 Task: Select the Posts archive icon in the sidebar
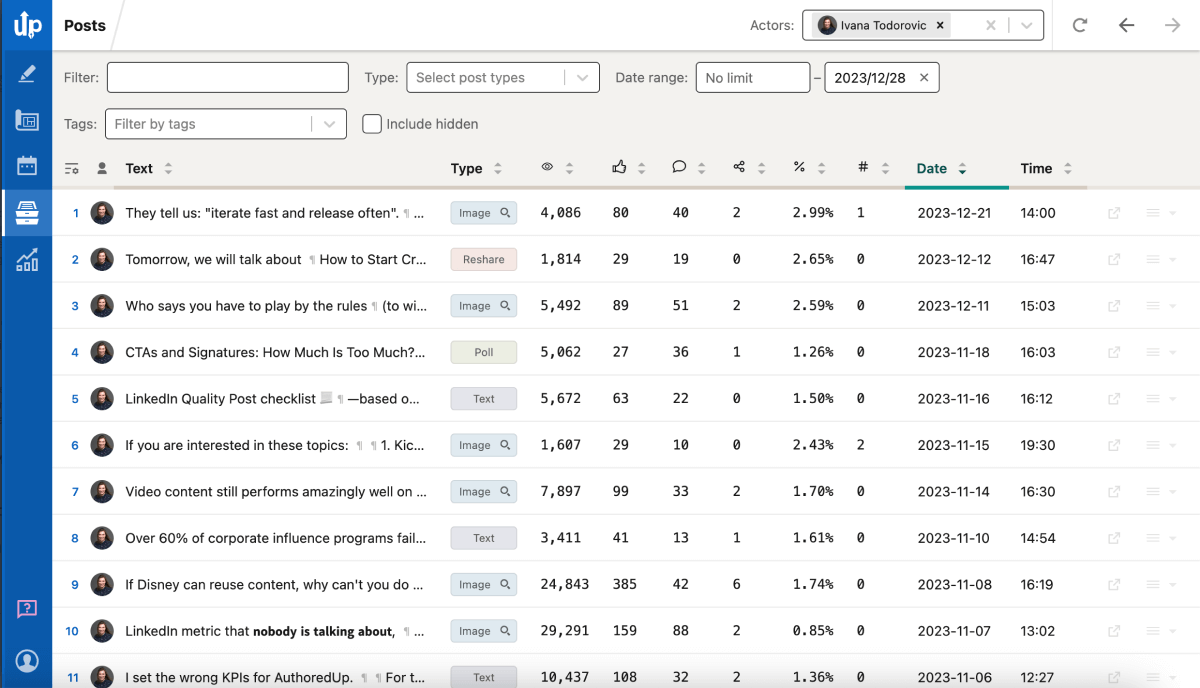click(26, 212)
